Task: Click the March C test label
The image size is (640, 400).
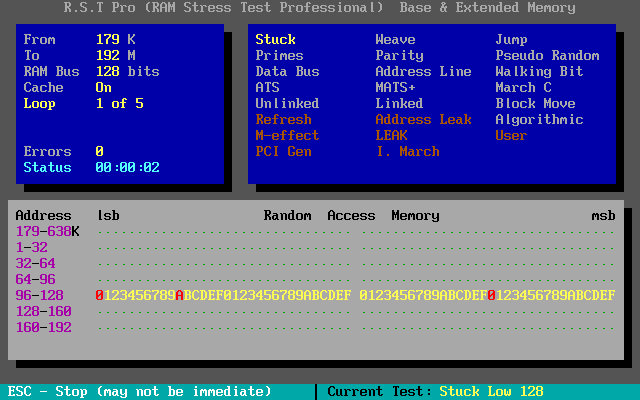Action: tap(523, 87)
